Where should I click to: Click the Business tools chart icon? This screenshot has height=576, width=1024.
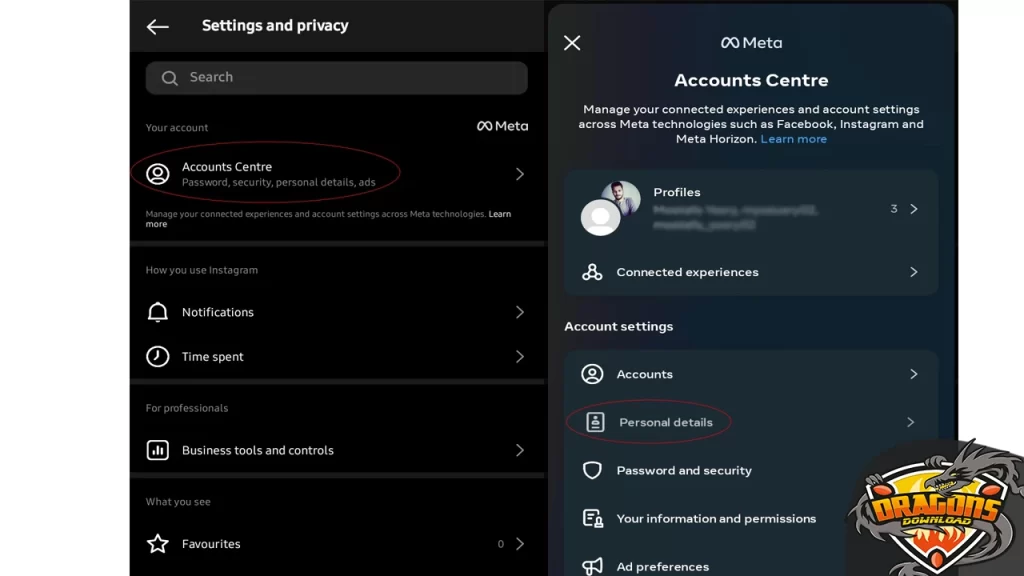click(x=158, y=450)
